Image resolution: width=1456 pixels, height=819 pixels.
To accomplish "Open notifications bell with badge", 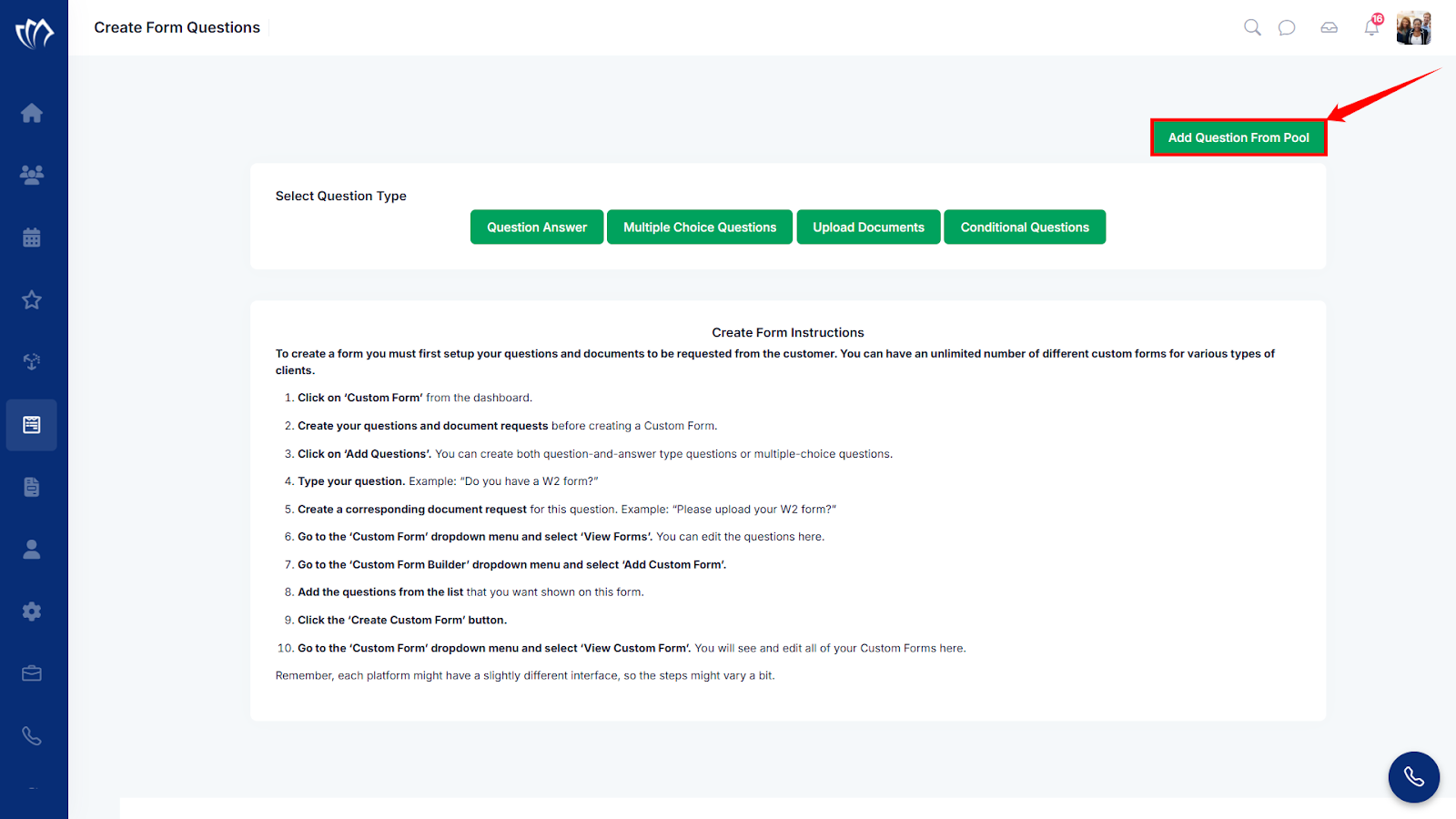I will pyautogui.click(x=1372, y=26).
